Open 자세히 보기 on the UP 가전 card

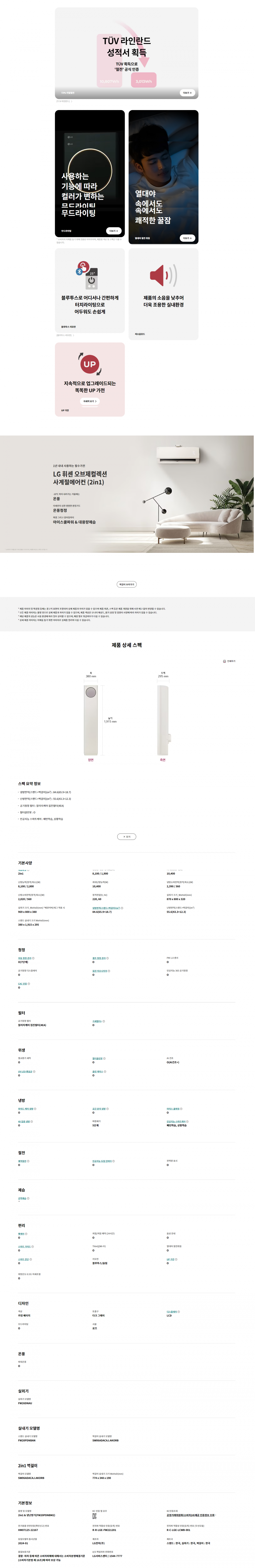tap(90, 401)
